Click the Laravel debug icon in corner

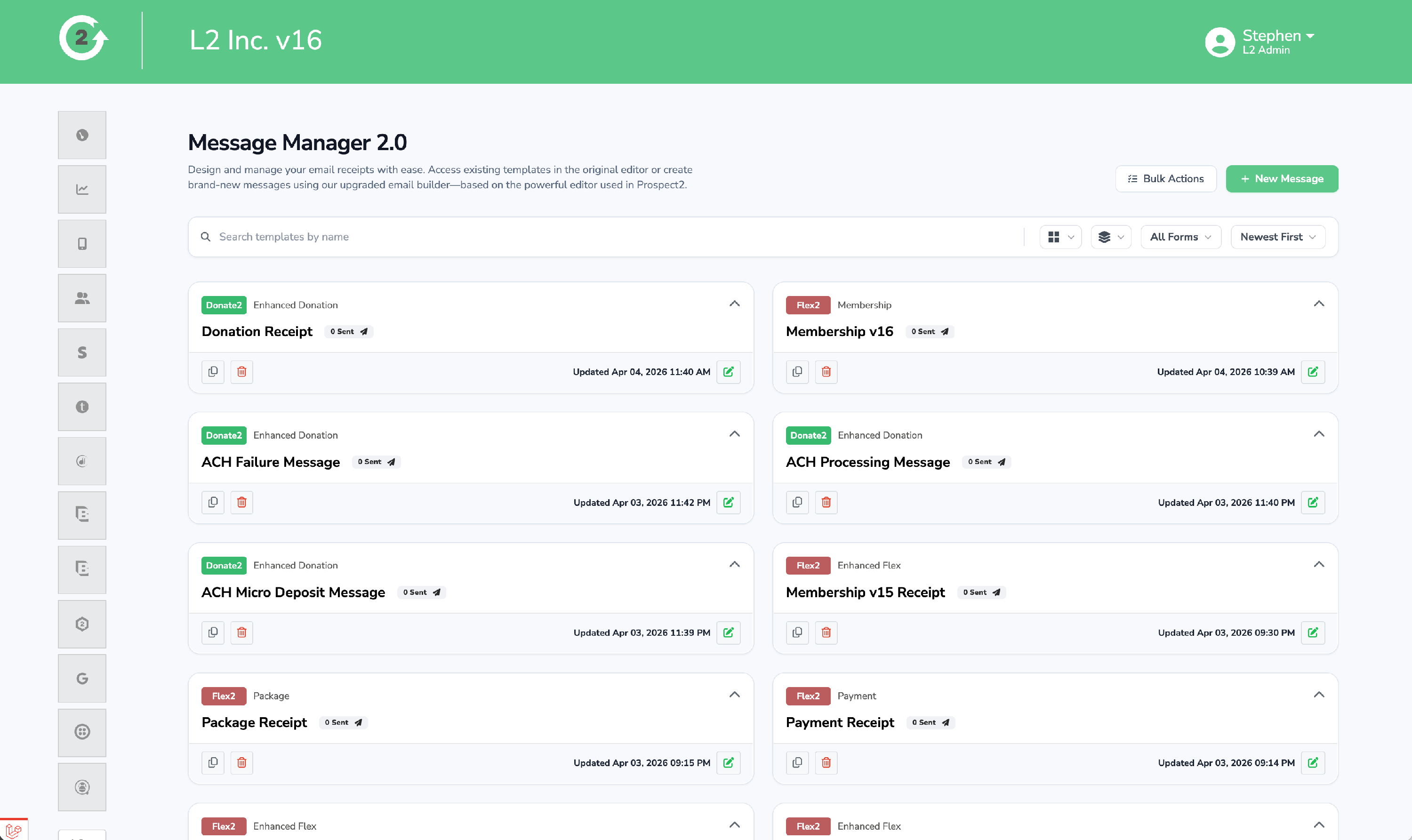(x=14, y=831)
